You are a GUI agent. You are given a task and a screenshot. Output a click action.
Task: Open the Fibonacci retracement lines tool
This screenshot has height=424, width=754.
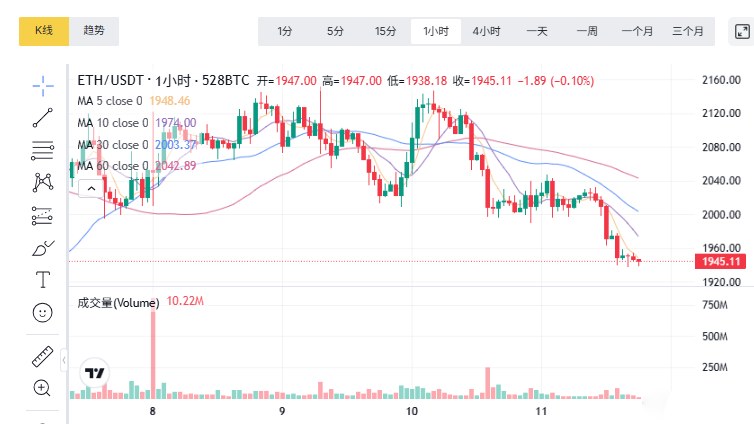point(43,151)
